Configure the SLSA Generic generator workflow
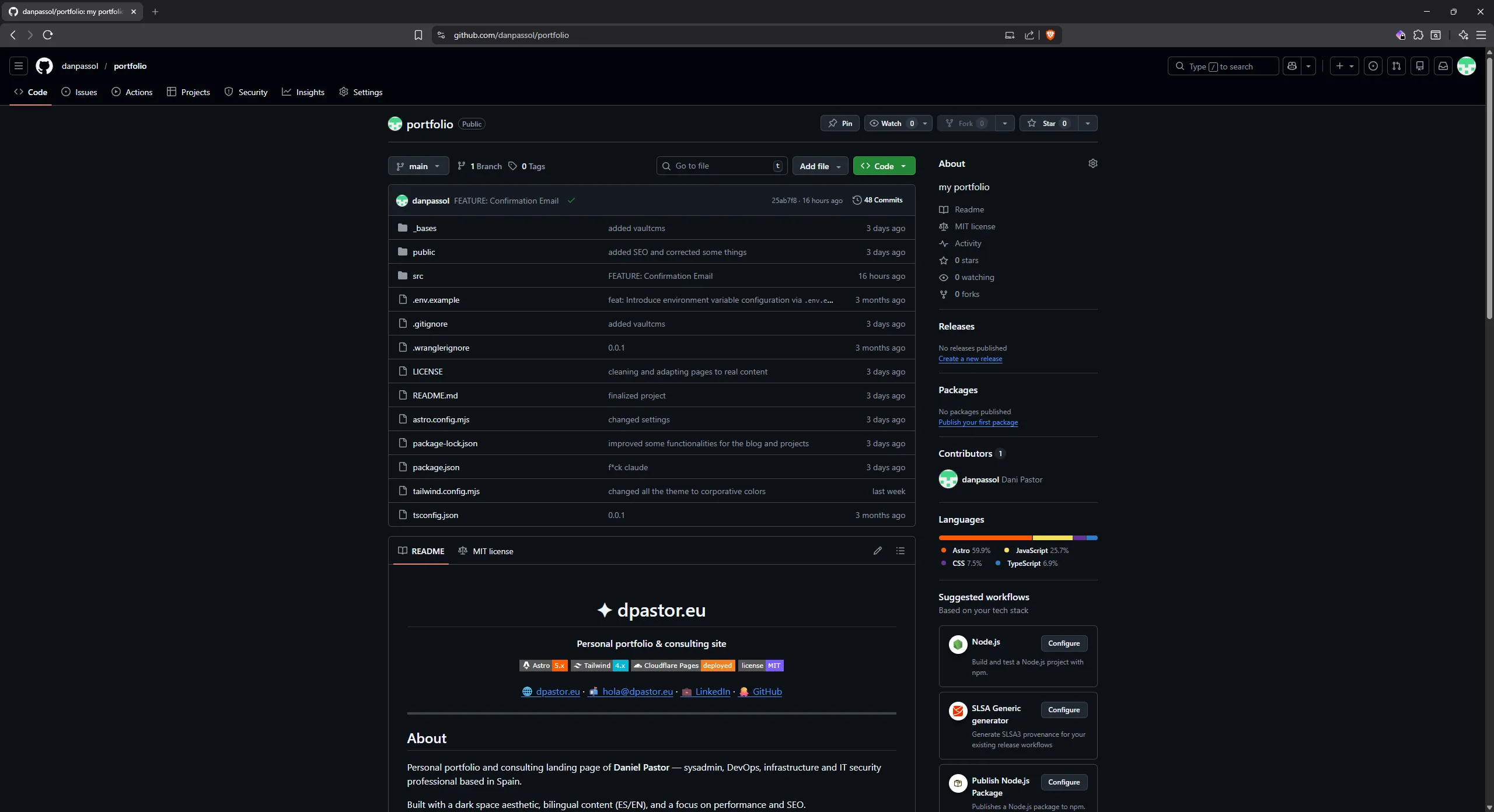This screenshot has width=1494, height=812. 1064,710
